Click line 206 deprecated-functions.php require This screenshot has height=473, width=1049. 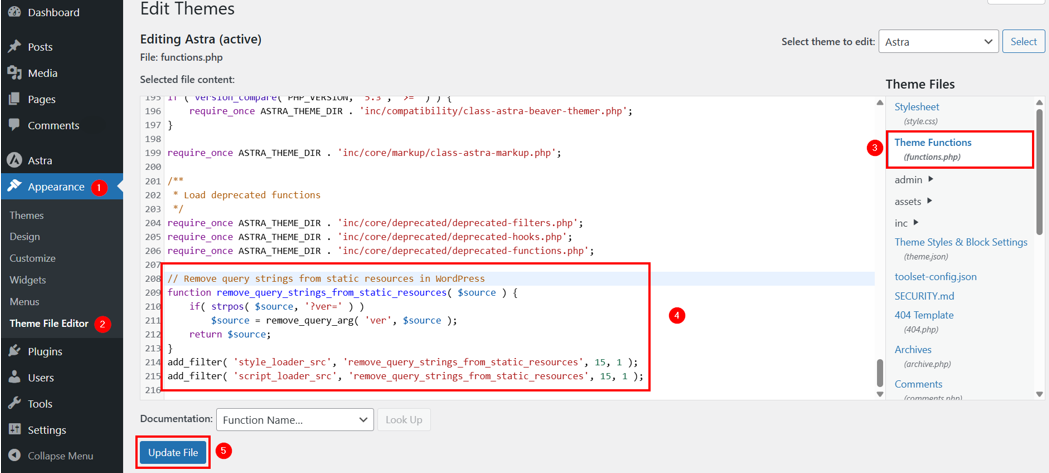(x=381, y=251)
